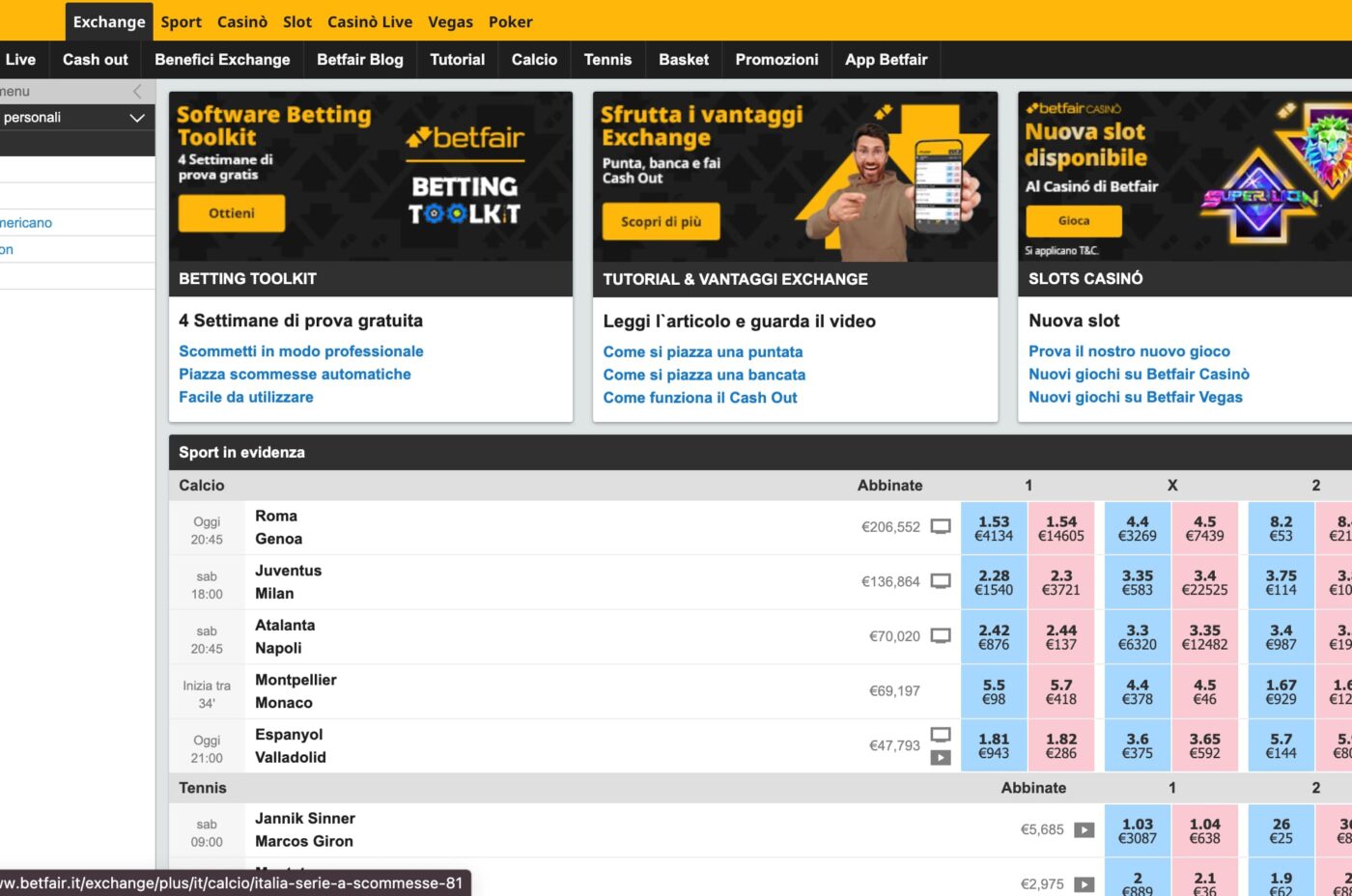Click the monitor icon for Espanyol vs Valladolid
This screenshot has height=896, width=1352.
click(x=940, y=734)
